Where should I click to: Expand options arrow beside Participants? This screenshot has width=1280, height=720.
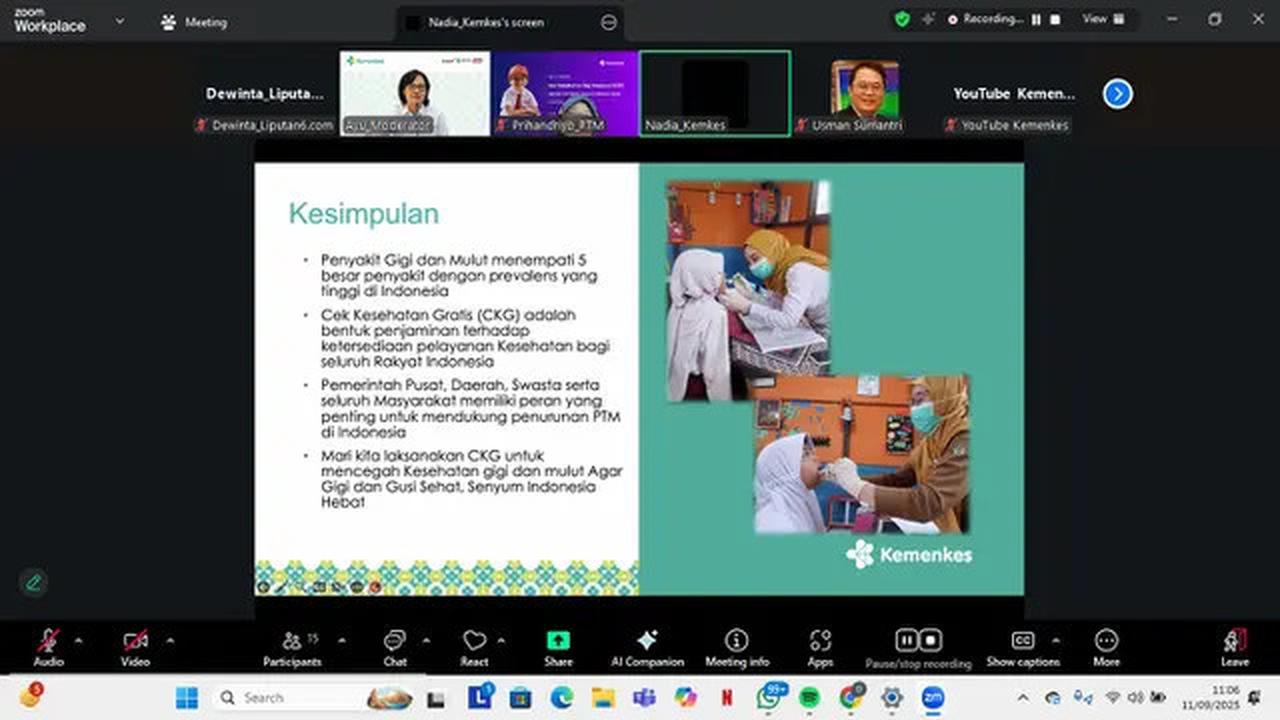click(342, 640)
